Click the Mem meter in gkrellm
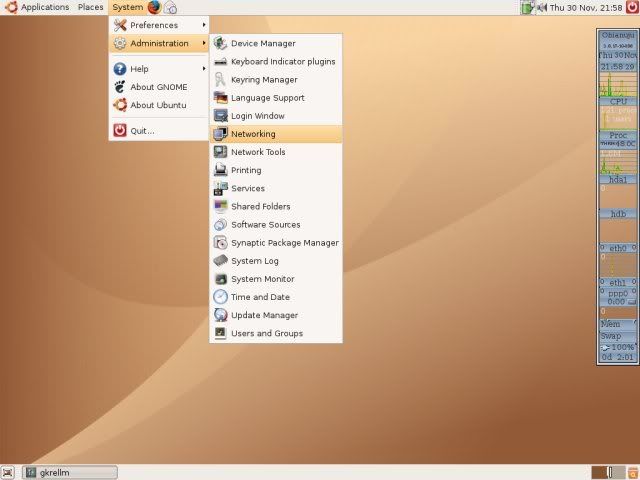Viewport: 640px width, 480px height. point(618,324)
